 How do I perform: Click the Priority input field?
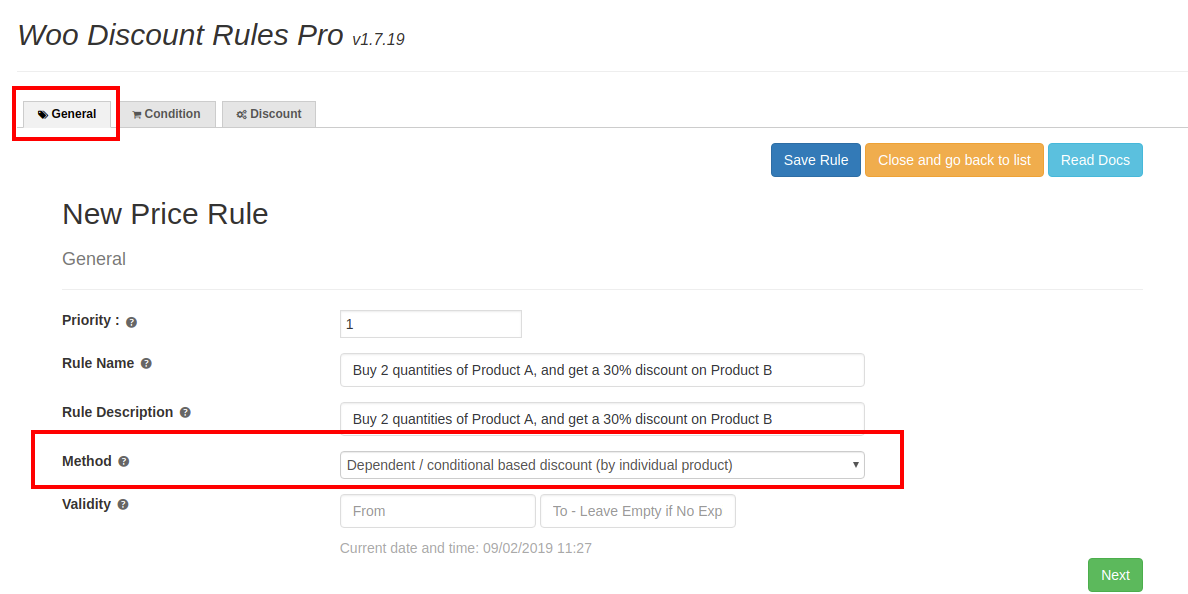coord(430,323)
